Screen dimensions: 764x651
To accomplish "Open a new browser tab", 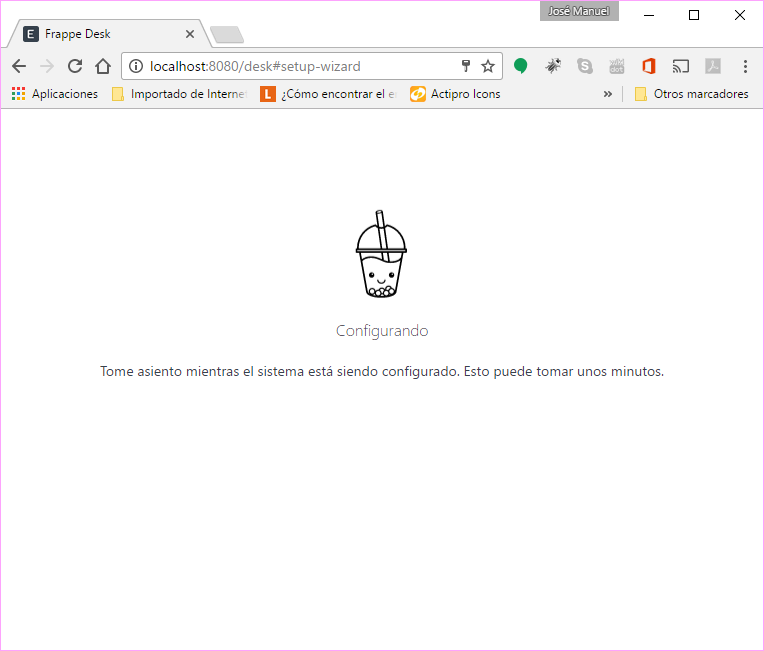I will [227, 36].
